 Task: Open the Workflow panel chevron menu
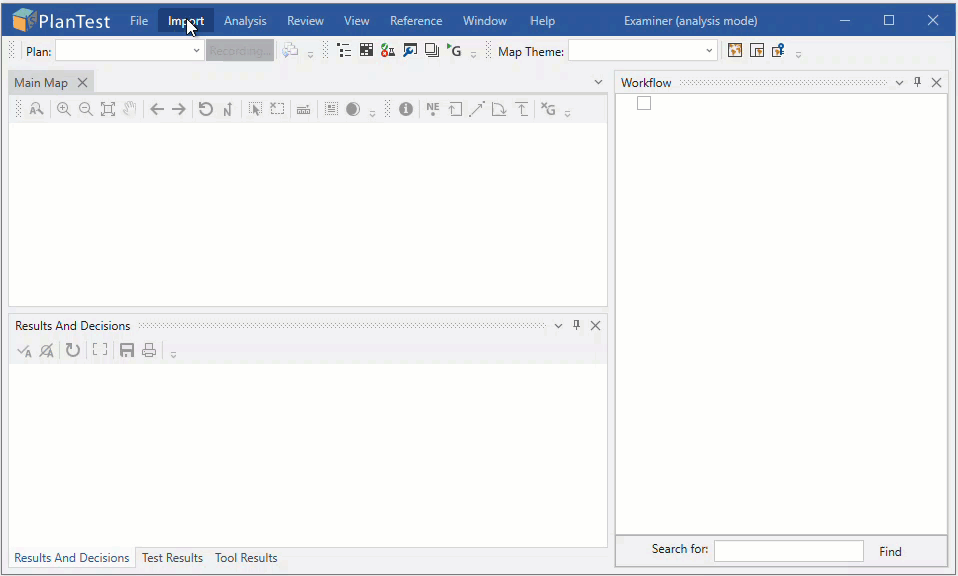pyautogui.click(x=899, y=82)
